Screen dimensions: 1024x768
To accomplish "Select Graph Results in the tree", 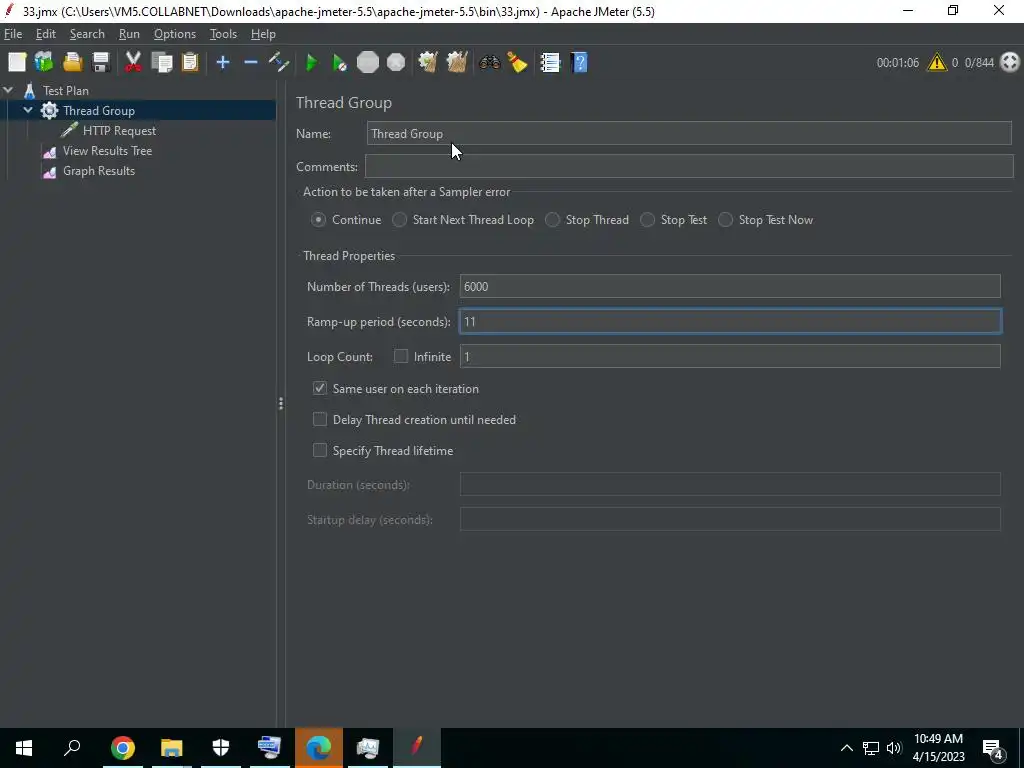I will point(99,171).
